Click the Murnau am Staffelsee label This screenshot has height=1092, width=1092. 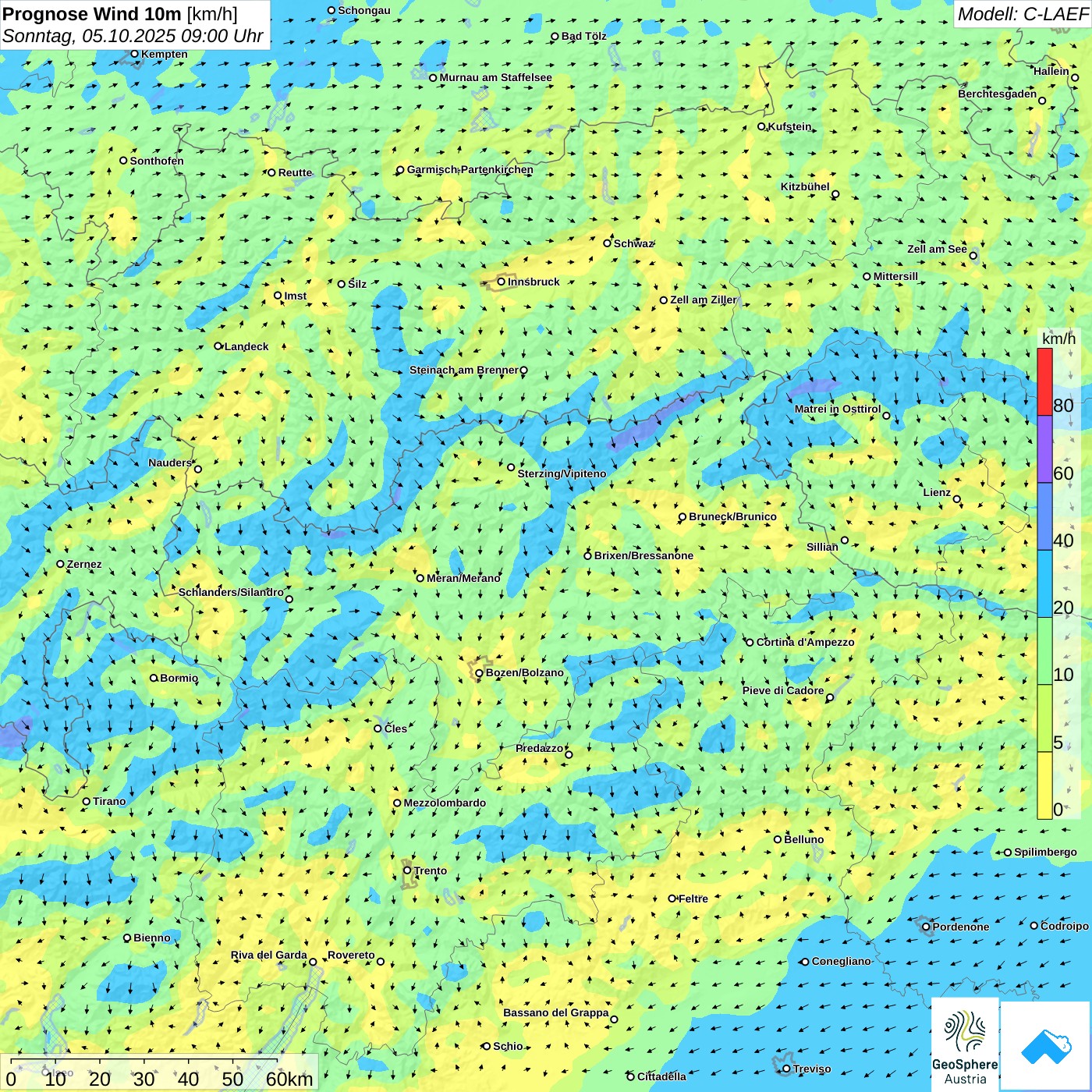click(x=495, y=77)
